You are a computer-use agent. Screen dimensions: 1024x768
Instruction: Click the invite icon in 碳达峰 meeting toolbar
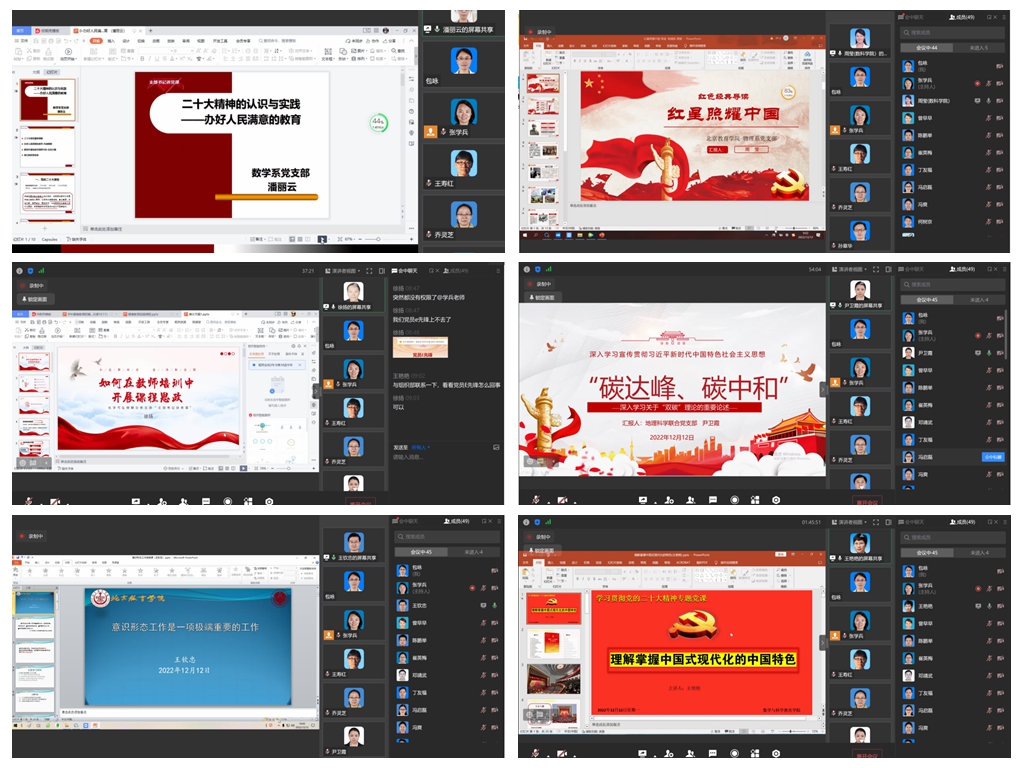tap(669, 500)
